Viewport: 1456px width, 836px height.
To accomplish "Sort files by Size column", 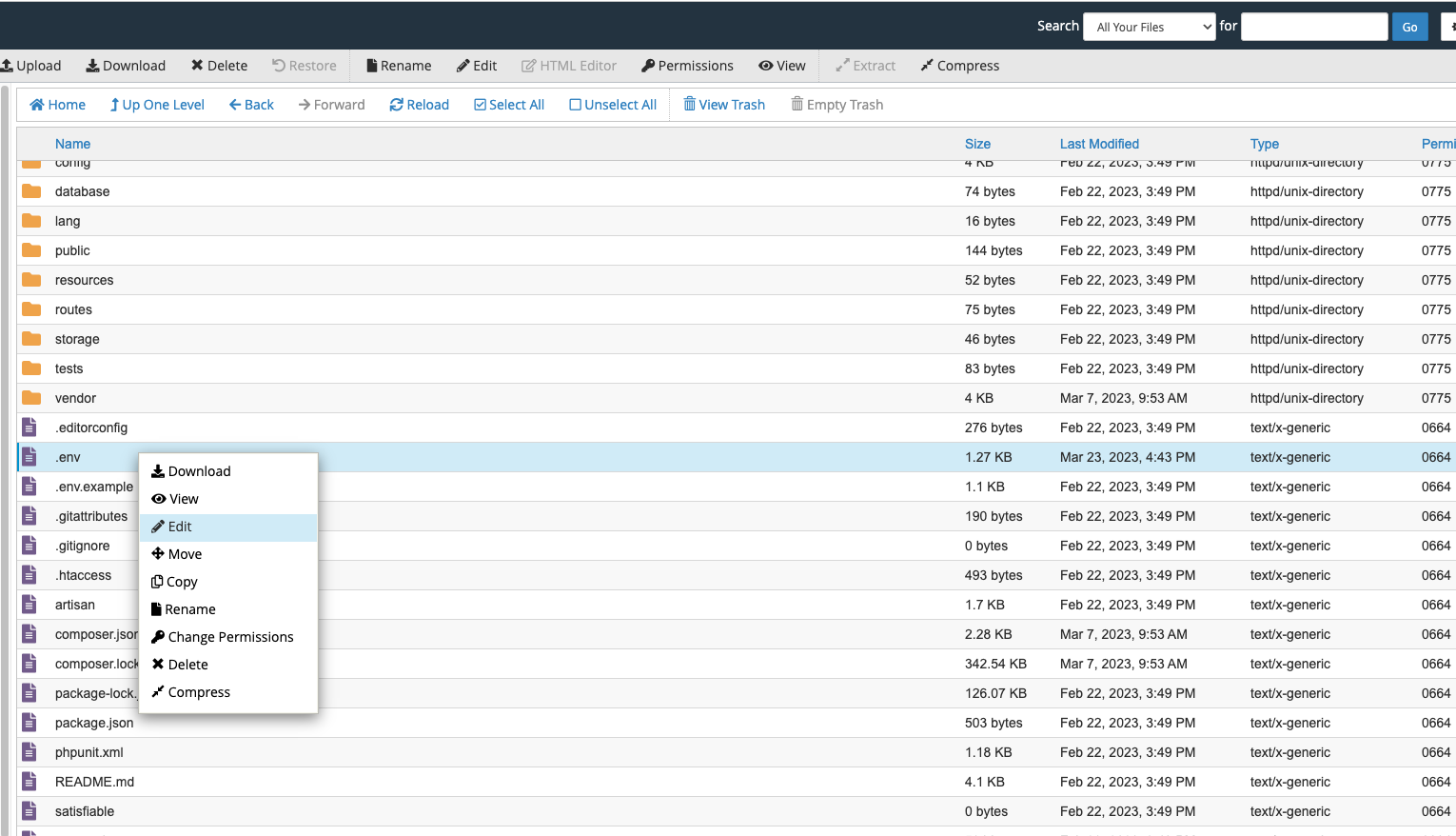I will [x=977, y=144].
